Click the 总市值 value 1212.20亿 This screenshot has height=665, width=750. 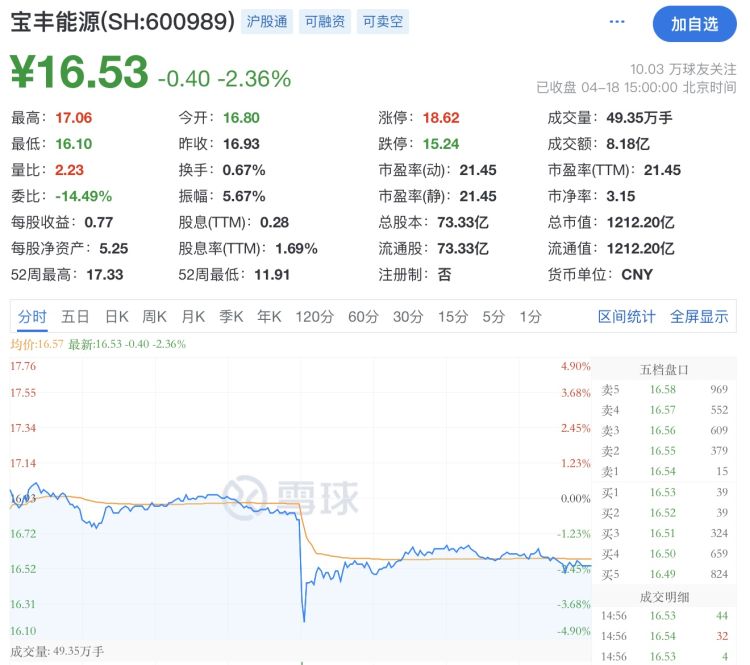[640, 222]
